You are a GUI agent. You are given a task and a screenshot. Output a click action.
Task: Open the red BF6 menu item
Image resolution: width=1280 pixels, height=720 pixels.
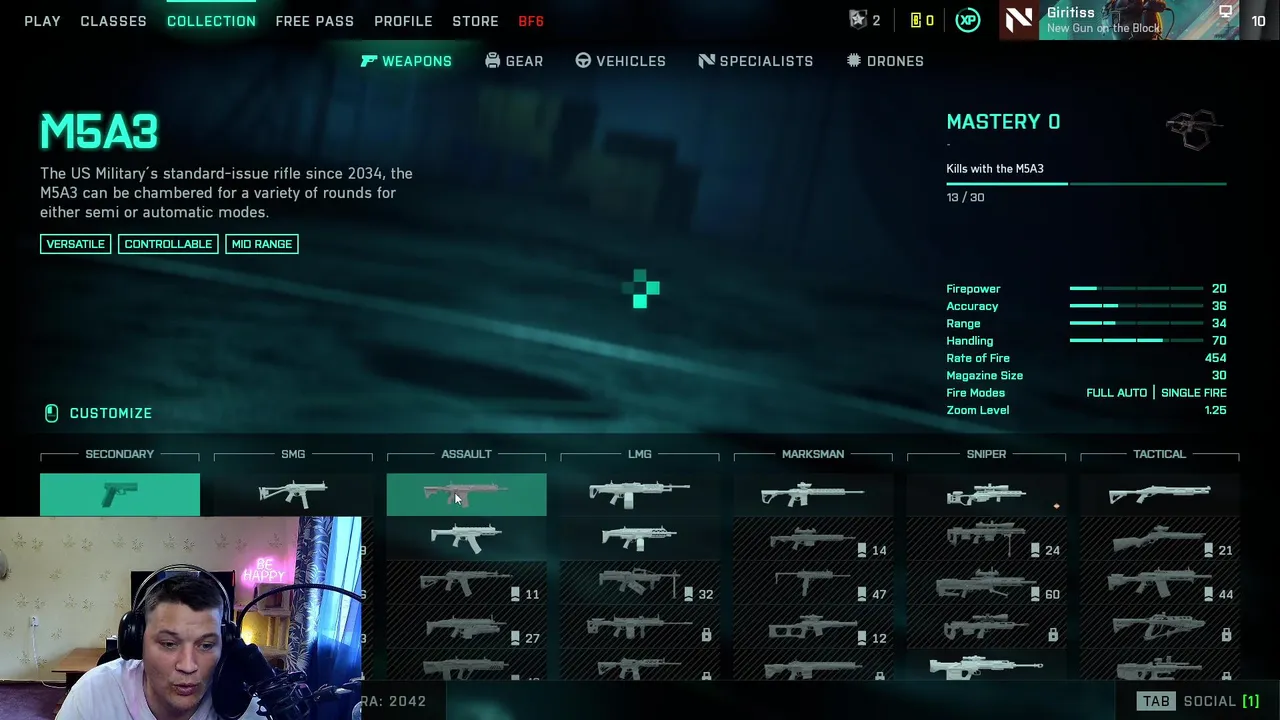click(x=531, y=21)
